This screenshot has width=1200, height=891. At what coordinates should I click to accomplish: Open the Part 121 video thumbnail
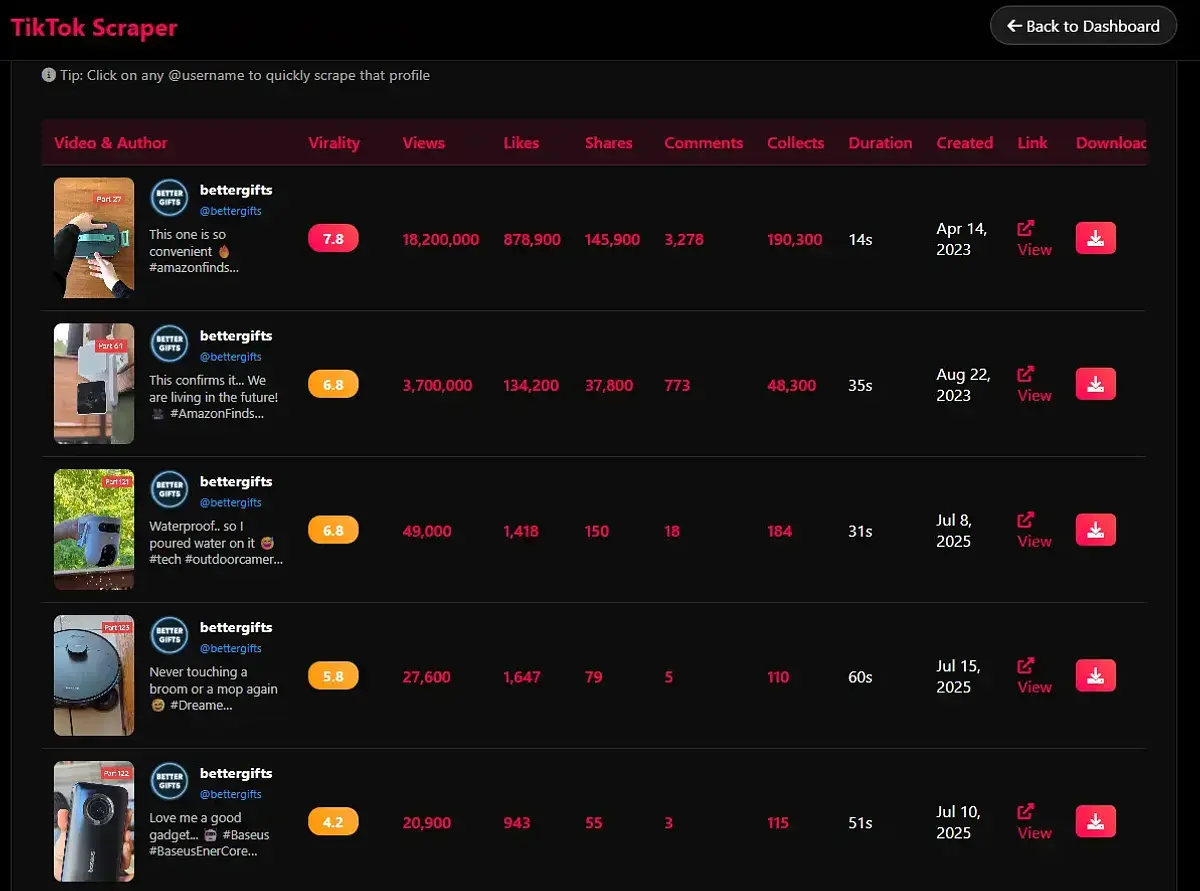[x=94, y=530]
